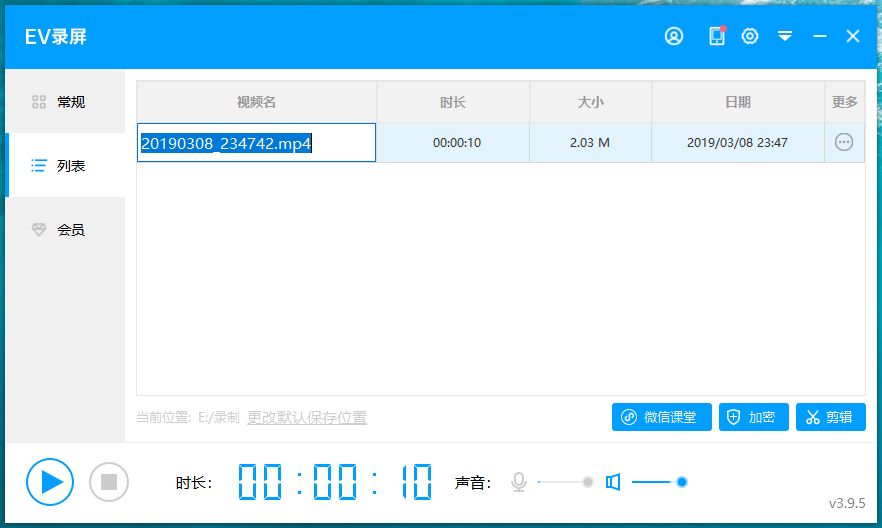Click the 更多 column header
The width and height of the screenshot is (882, 528).
(x=845, y=102)
